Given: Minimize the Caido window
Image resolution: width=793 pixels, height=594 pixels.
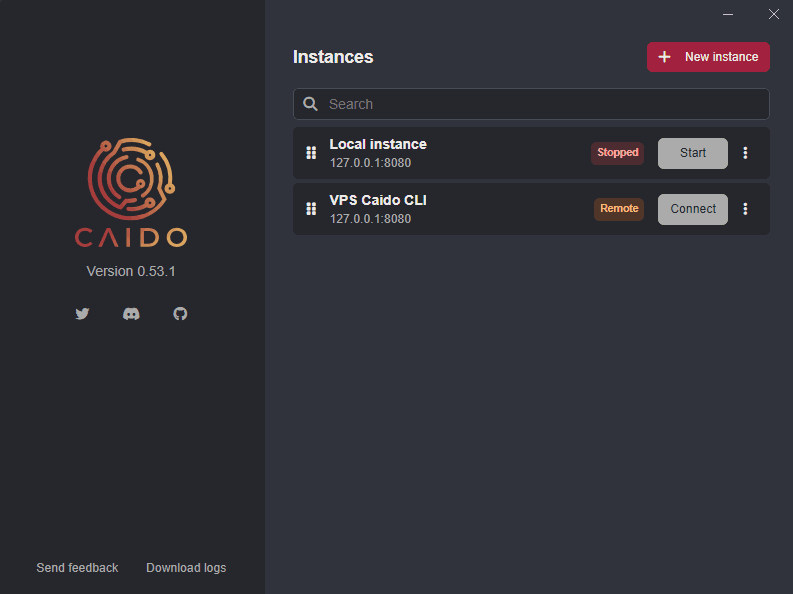Looking at the screenshot, I should [x=728, y=14].
